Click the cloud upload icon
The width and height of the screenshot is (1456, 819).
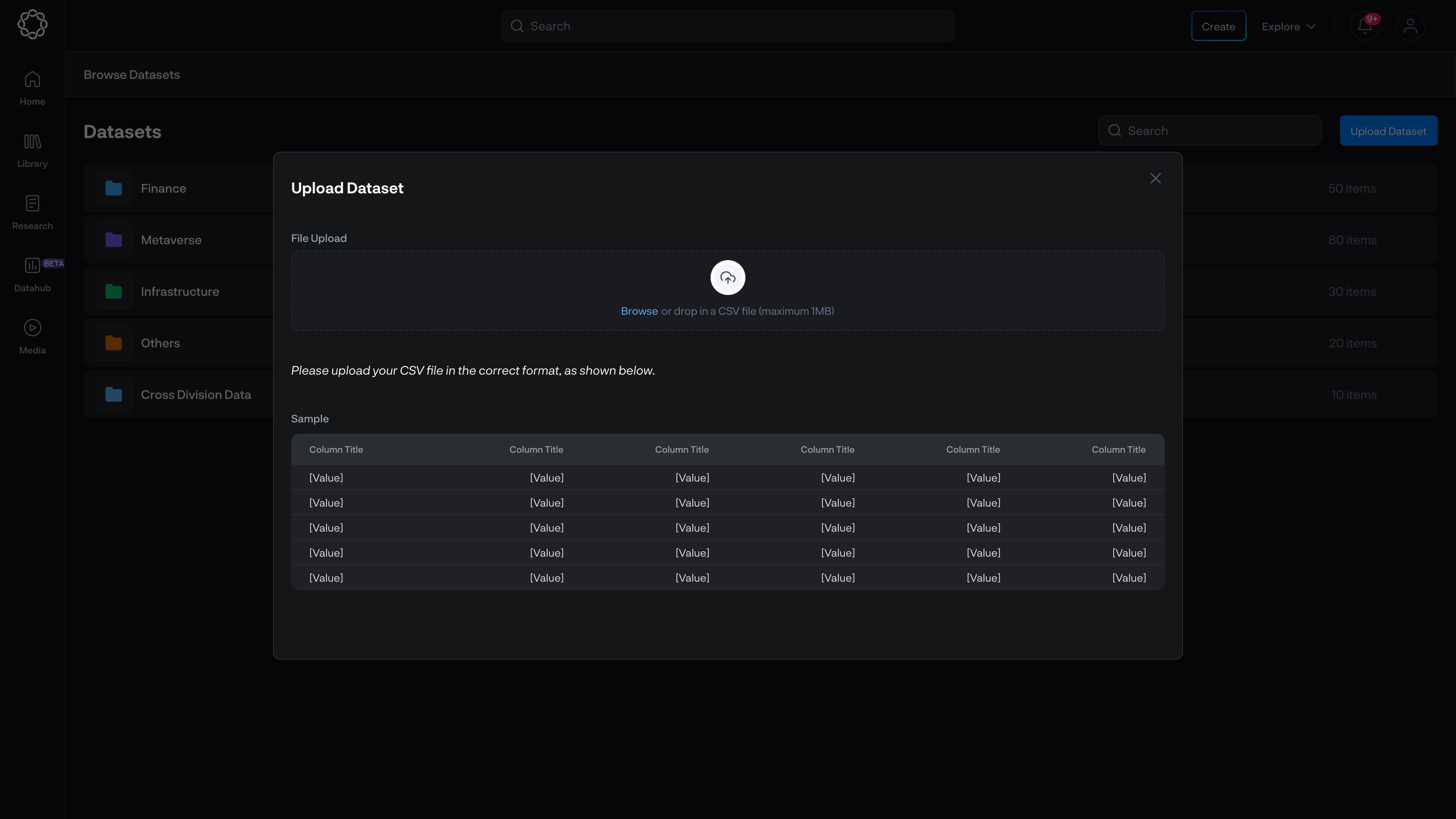[728, 278]
